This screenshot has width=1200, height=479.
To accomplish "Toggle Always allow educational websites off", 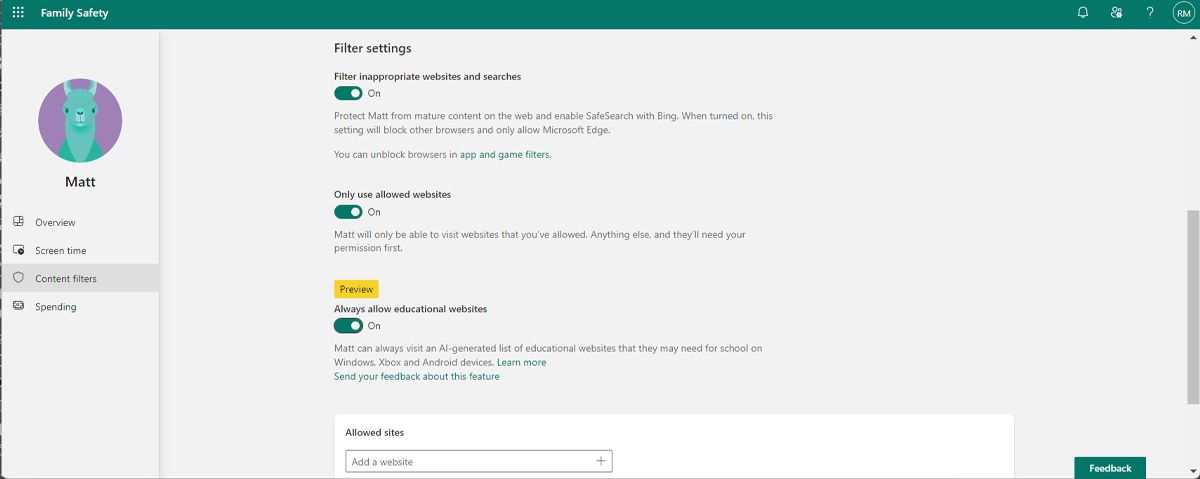I will point(348,326).
